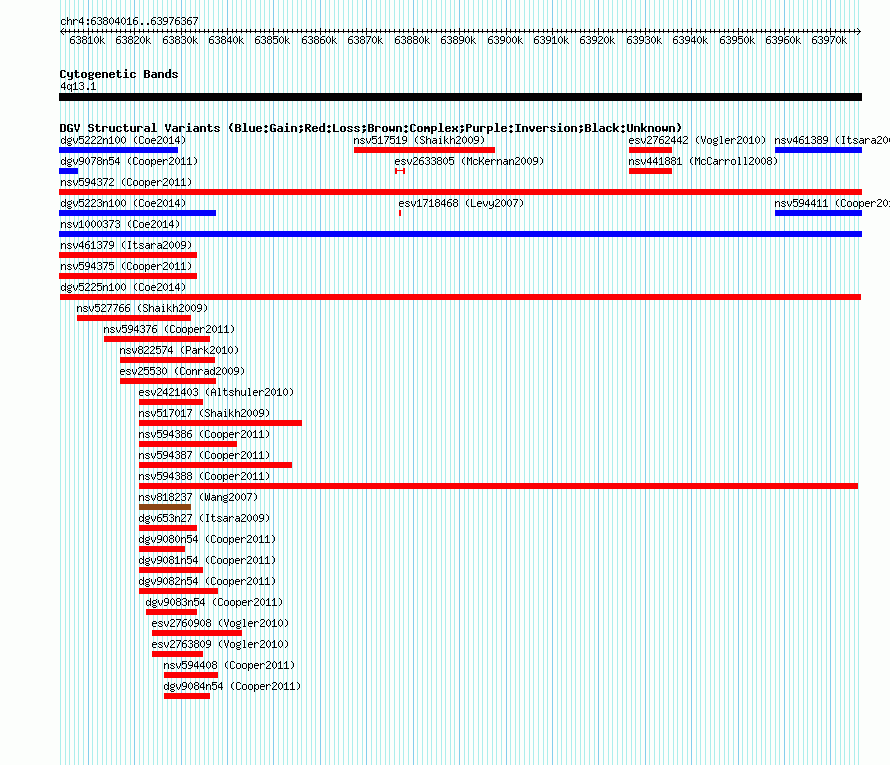Open esv2762442 (Vogler2010) variant label
Viewport: 890px width, 765px height.
coord(697,140)
